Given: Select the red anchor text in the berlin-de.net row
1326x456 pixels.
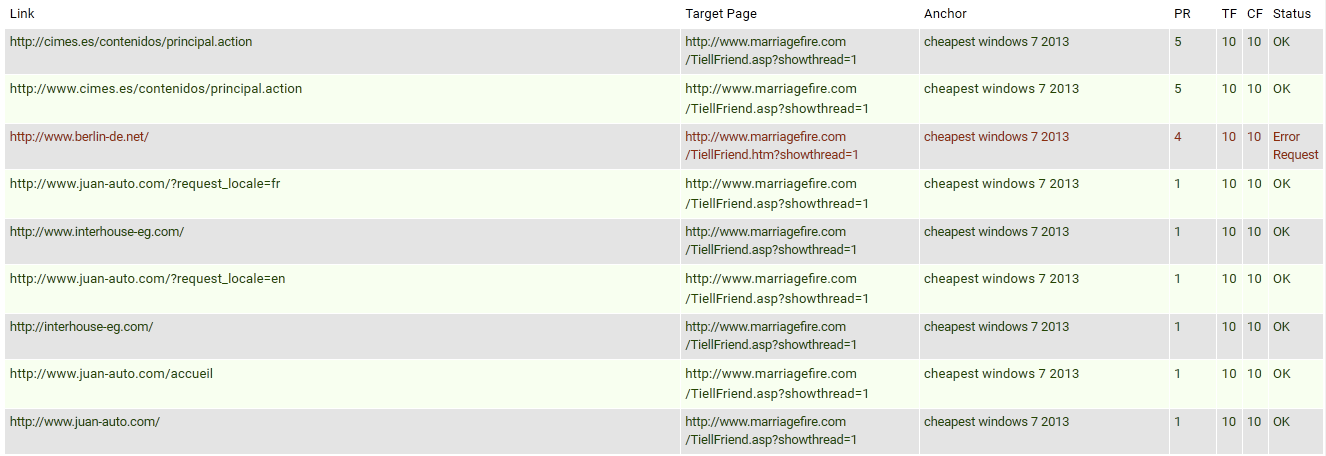Looking at the screenshot, I should 996,137.
